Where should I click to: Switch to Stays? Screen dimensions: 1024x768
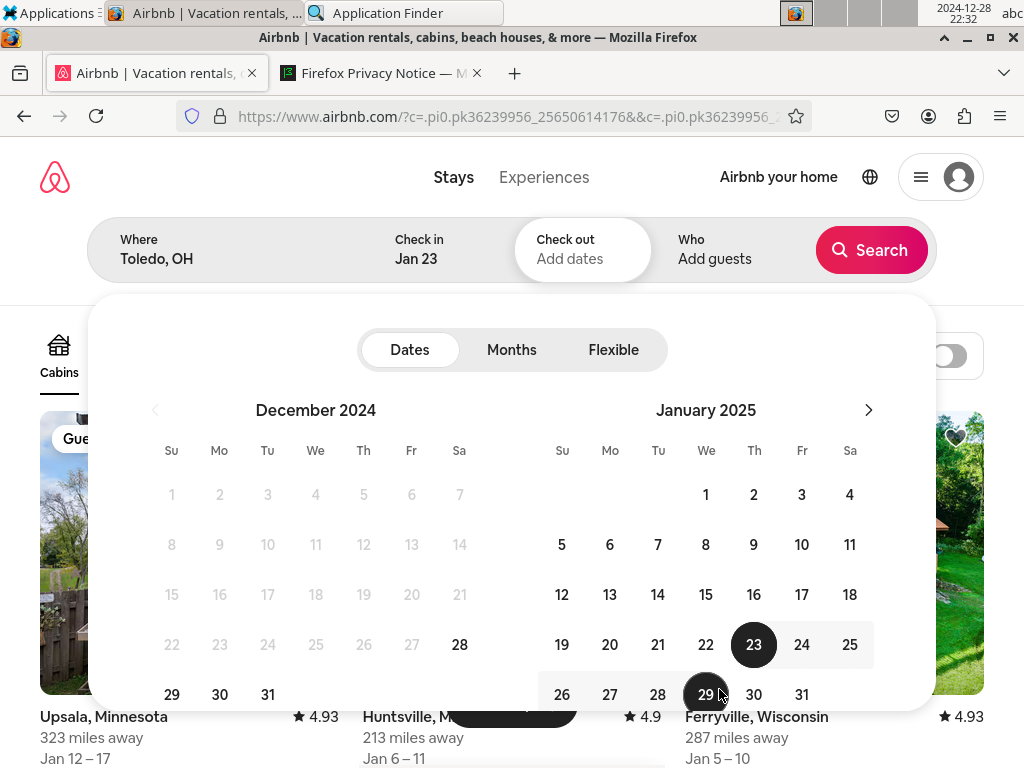(x=454, y=178)
